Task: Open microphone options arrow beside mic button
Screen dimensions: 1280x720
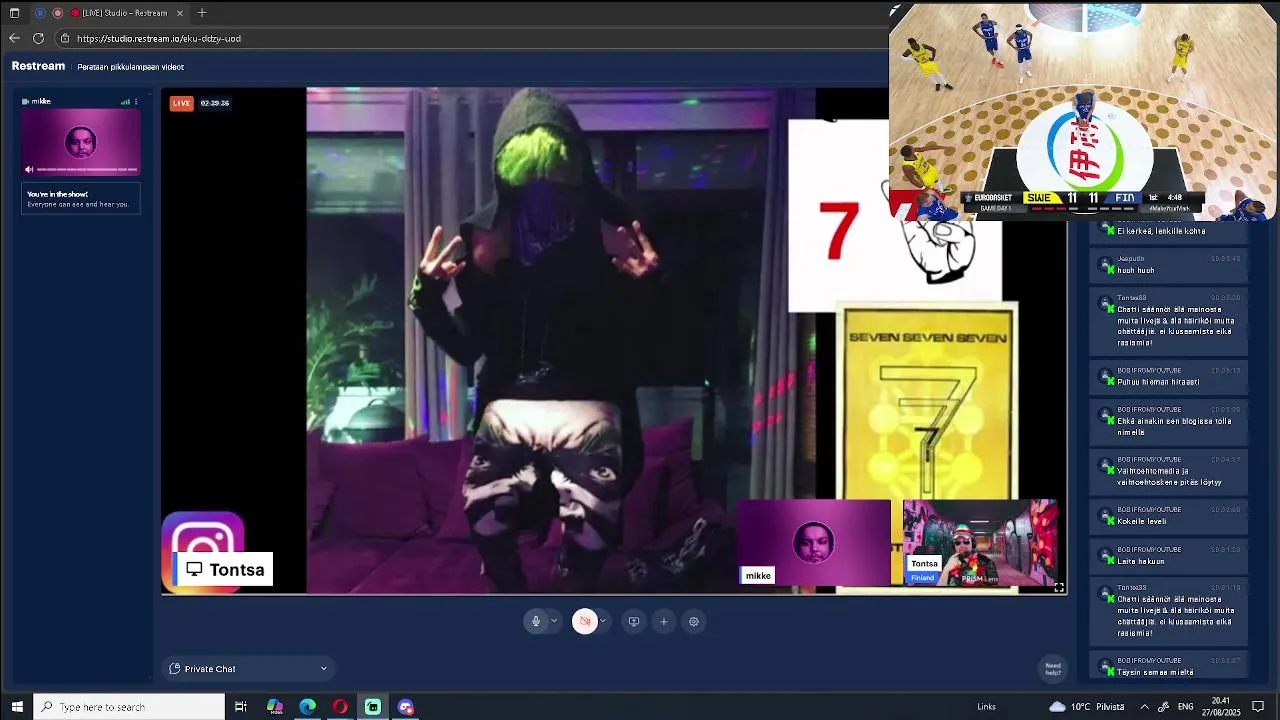Action: click(554, 621)
